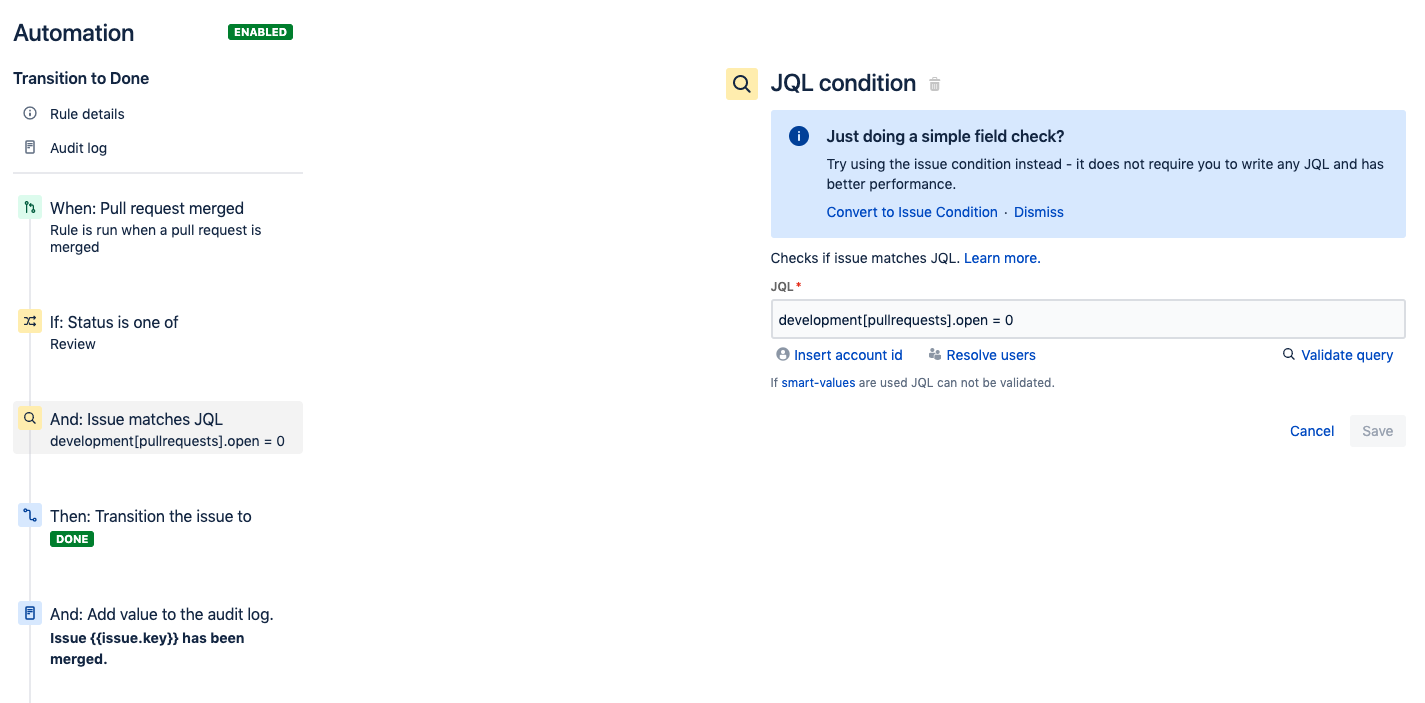The width and height of the screenshot is (1425, 703).
Task: Click the ENABLED status badge
Action: pyautogui.click(x=261, y=32)
